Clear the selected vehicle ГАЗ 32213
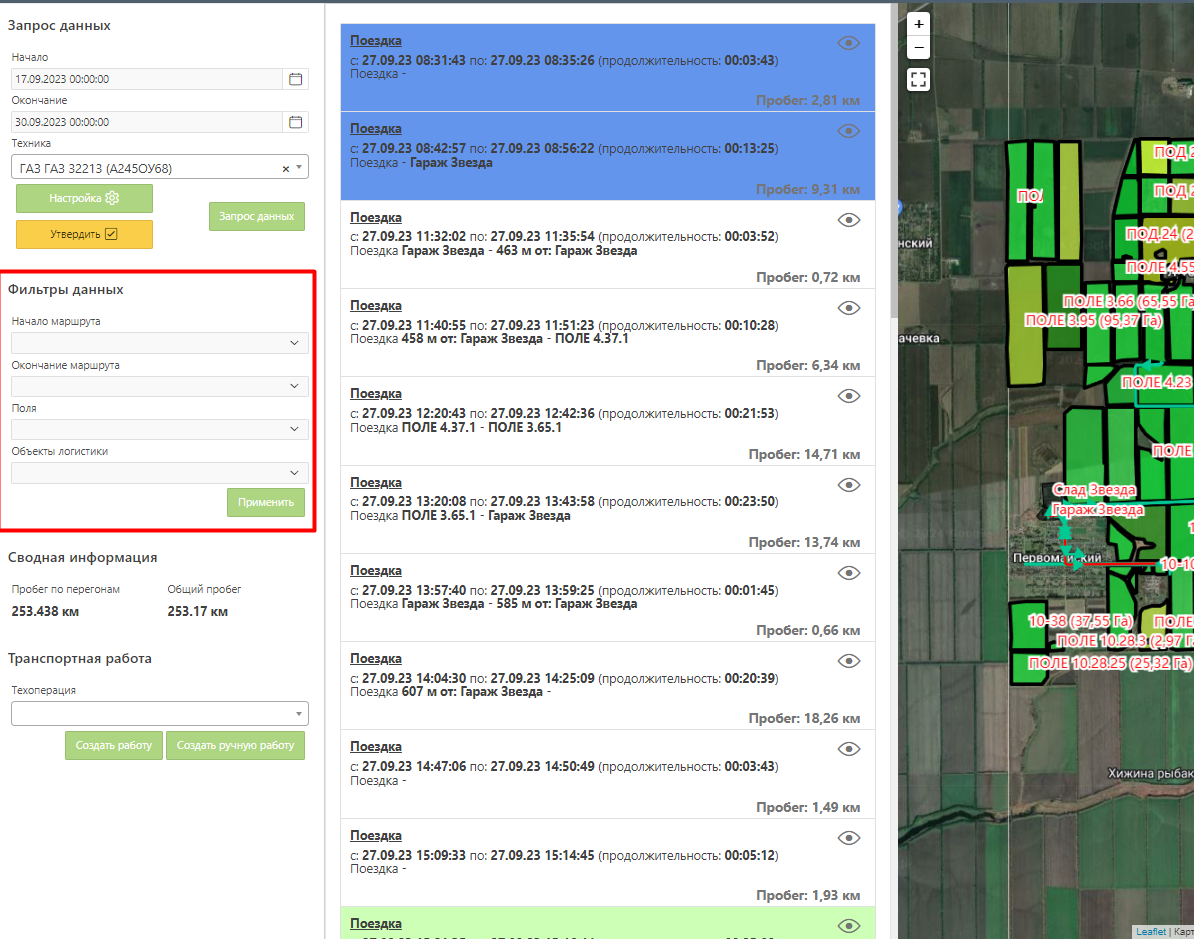1194x939 pixels. 286,169
